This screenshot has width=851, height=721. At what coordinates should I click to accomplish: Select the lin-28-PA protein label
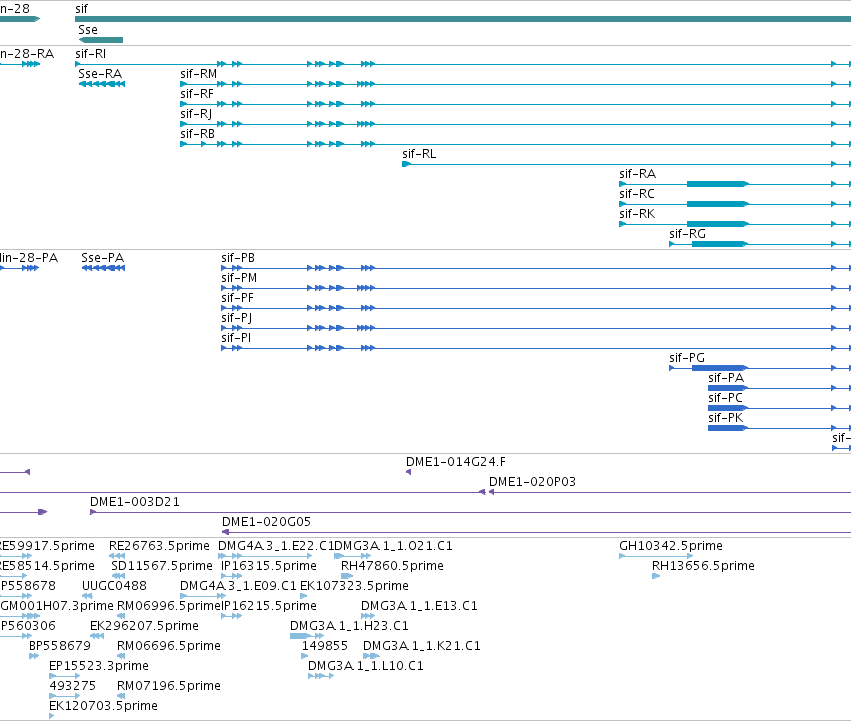click(29, 258)
